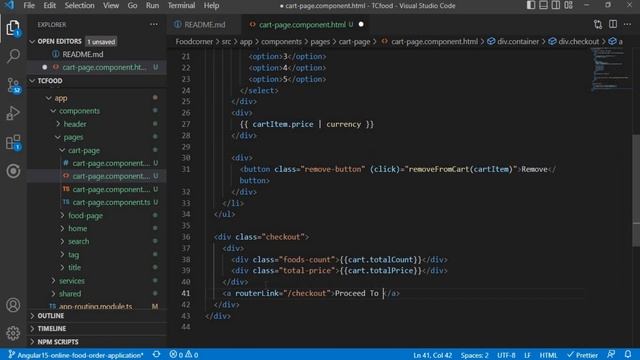Image resolution: width=640 pixels, height=360 pixels.
Task: Open the File menu
Action: tap(29, 5)
